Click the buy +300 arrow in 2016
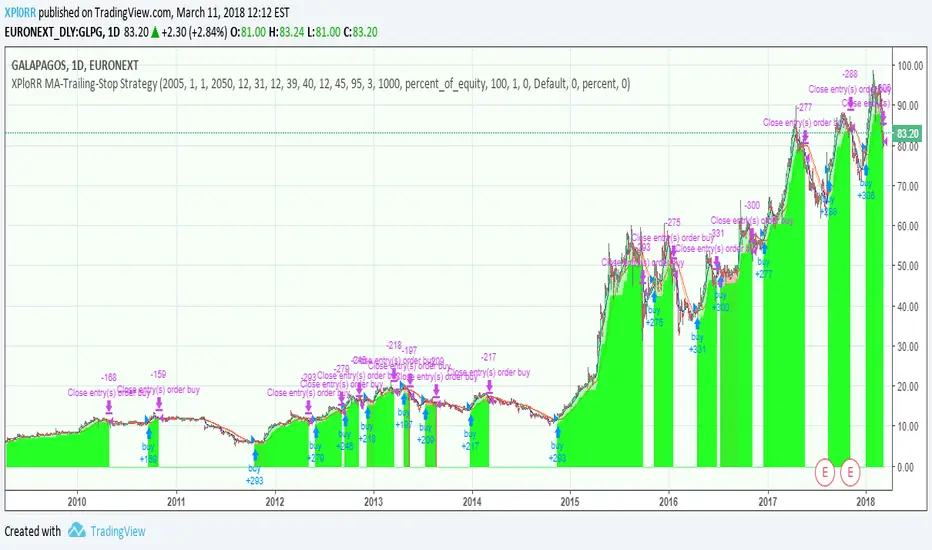 click(720, 282)
